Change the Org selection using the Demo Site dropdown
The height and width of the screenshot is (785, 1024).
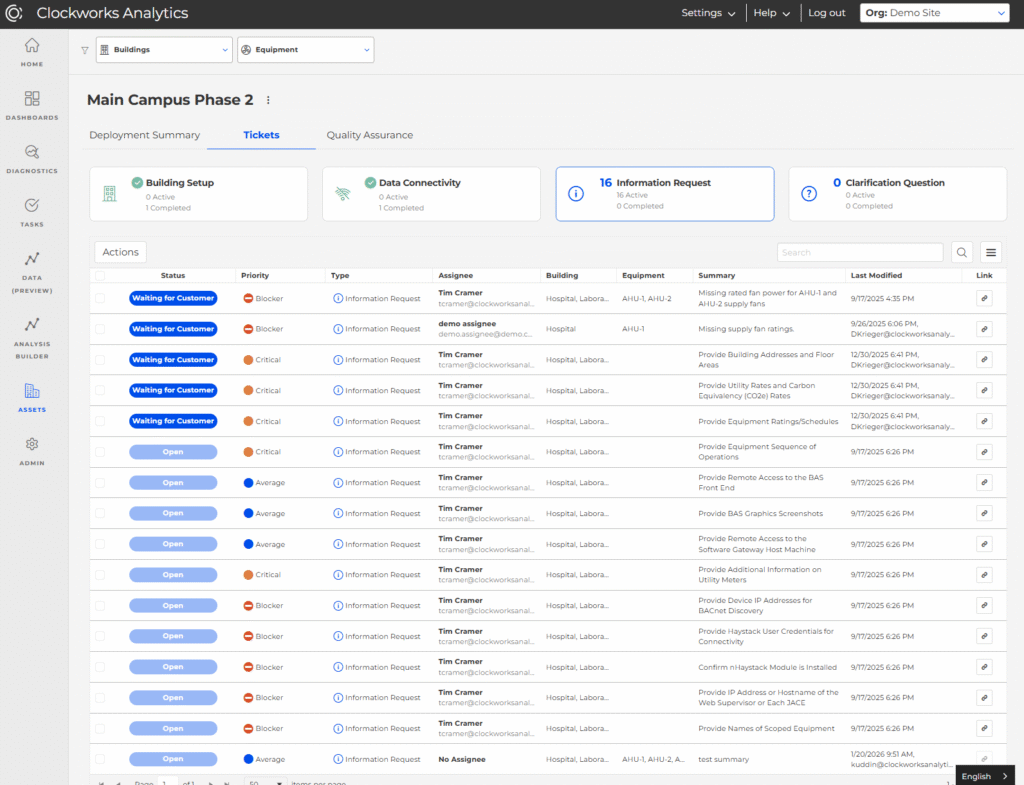click(x=934, y=13)
